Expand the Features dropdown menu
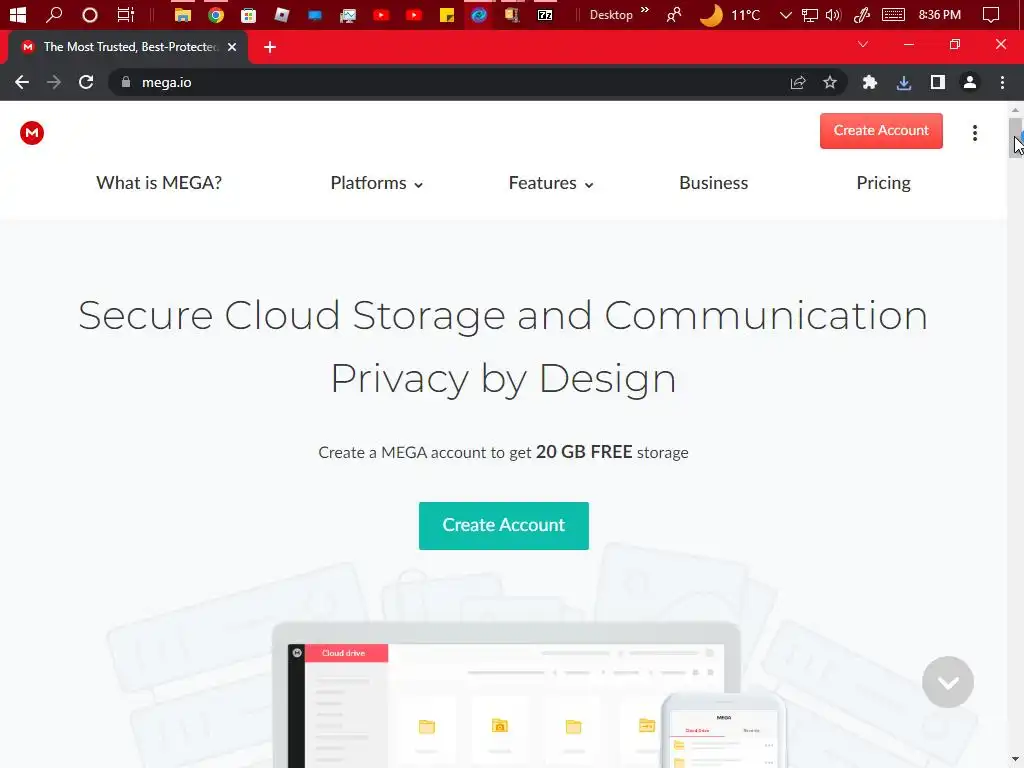 click(551, 184)
